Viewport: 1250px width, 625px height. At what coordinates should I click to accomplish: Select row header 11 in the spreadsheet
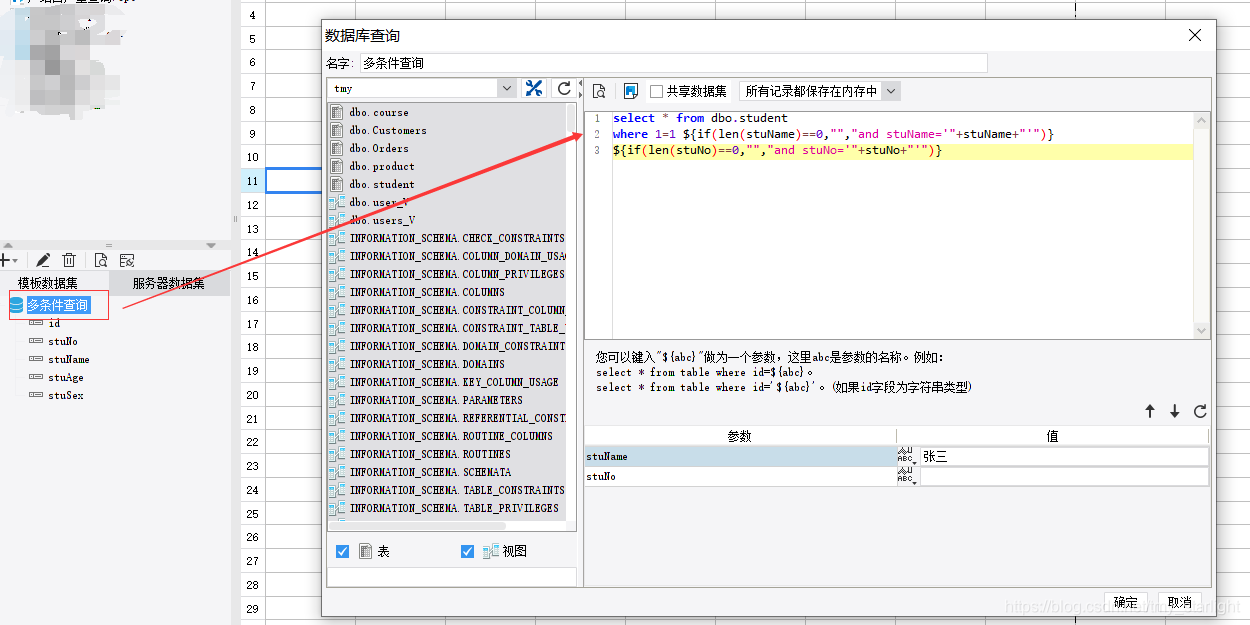click(x=252, y=181)
